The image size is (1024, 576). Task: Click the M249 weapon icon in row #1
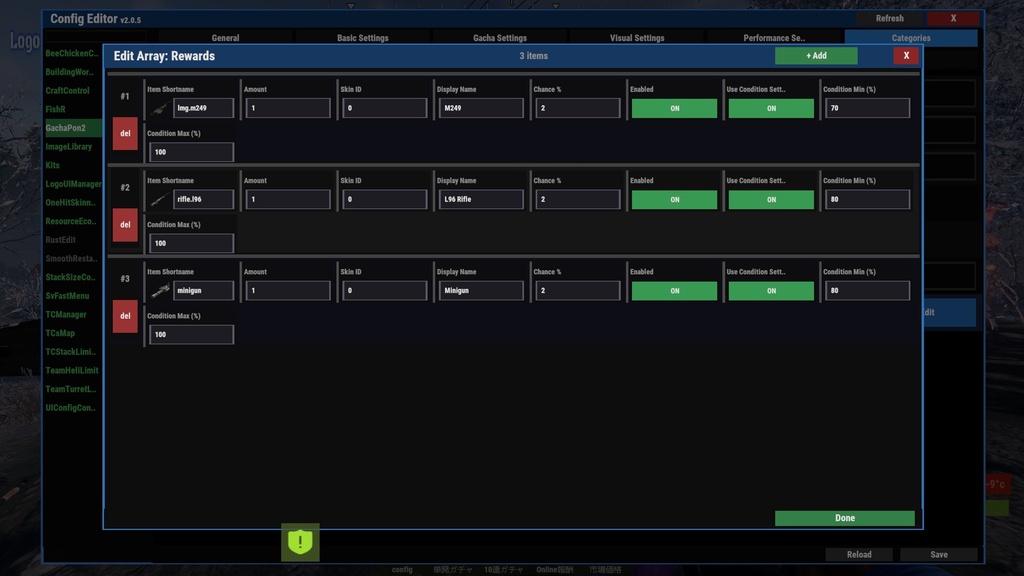pos(158,108)
